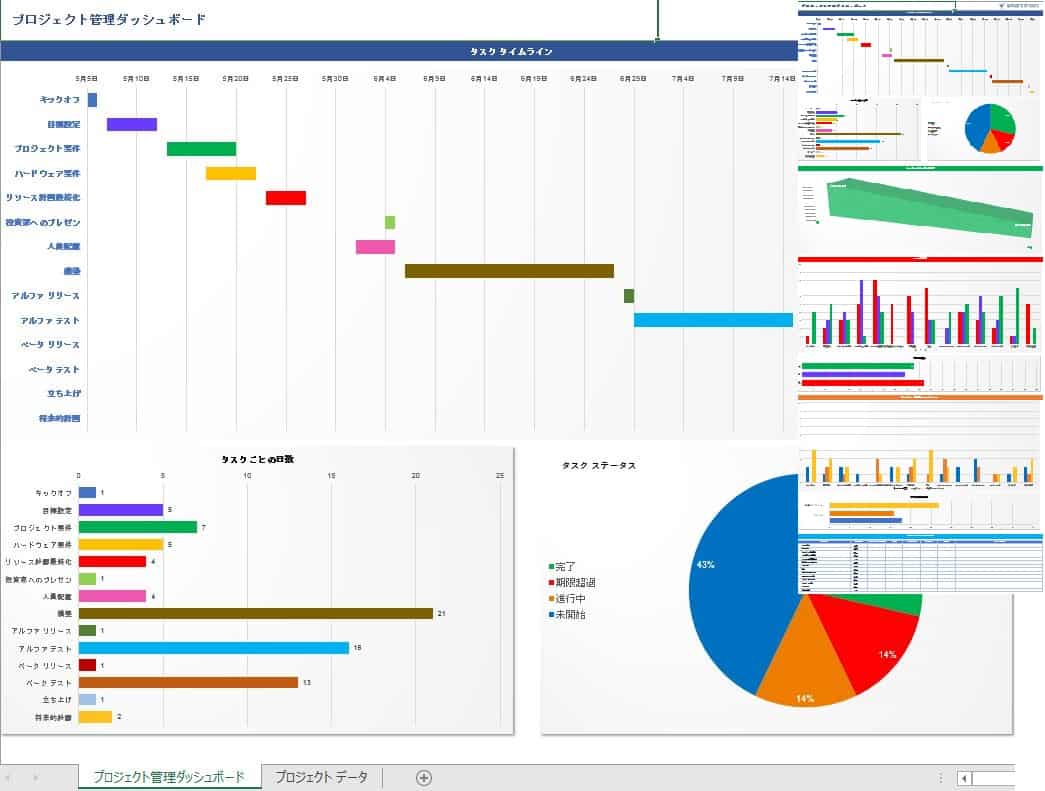Click the previous sheet navigation arrow

[x=9, y=778]
